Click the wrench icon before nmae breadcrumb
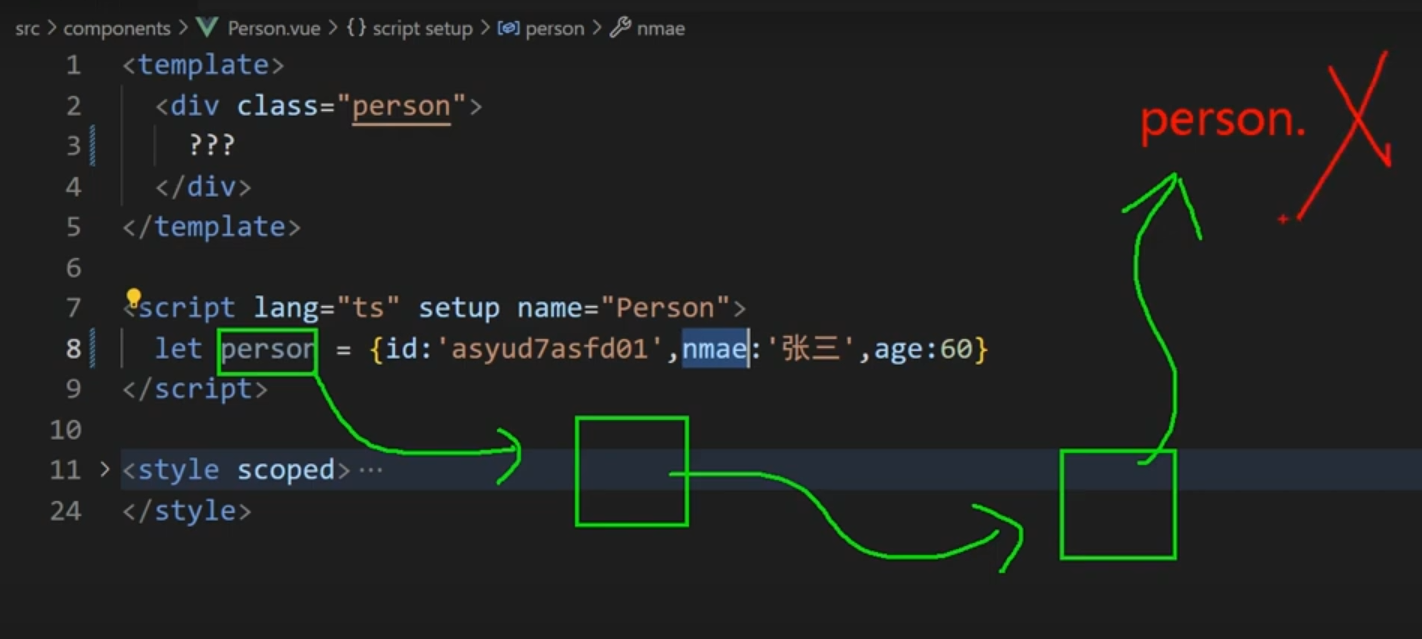Image resolution: width=1422 pixels, height=639 pixels. [x=620, y=28]
